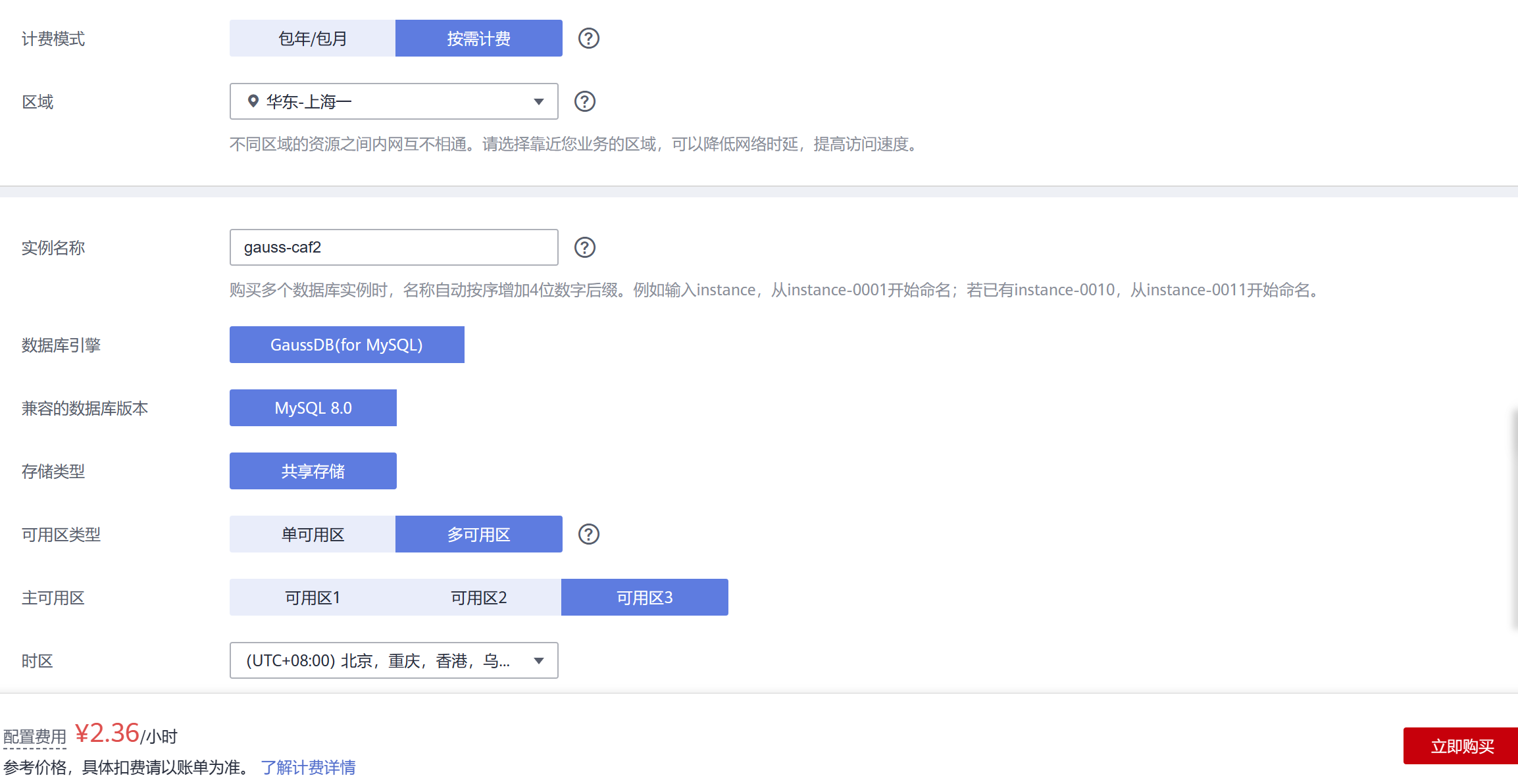
Task: Click help icon next to 可用区类型 options
Action: click(x=588, y=534)
